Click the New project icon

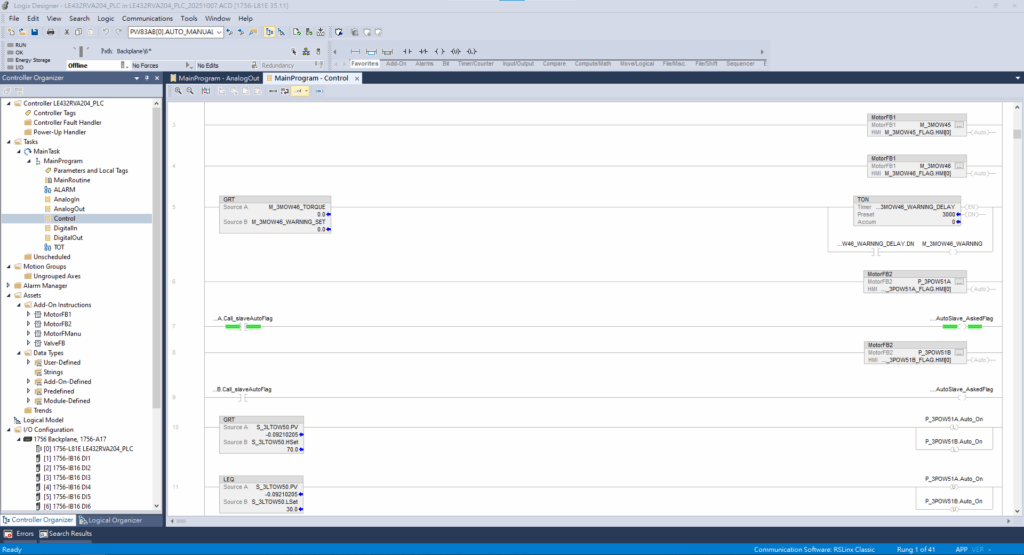coord(11,32)
